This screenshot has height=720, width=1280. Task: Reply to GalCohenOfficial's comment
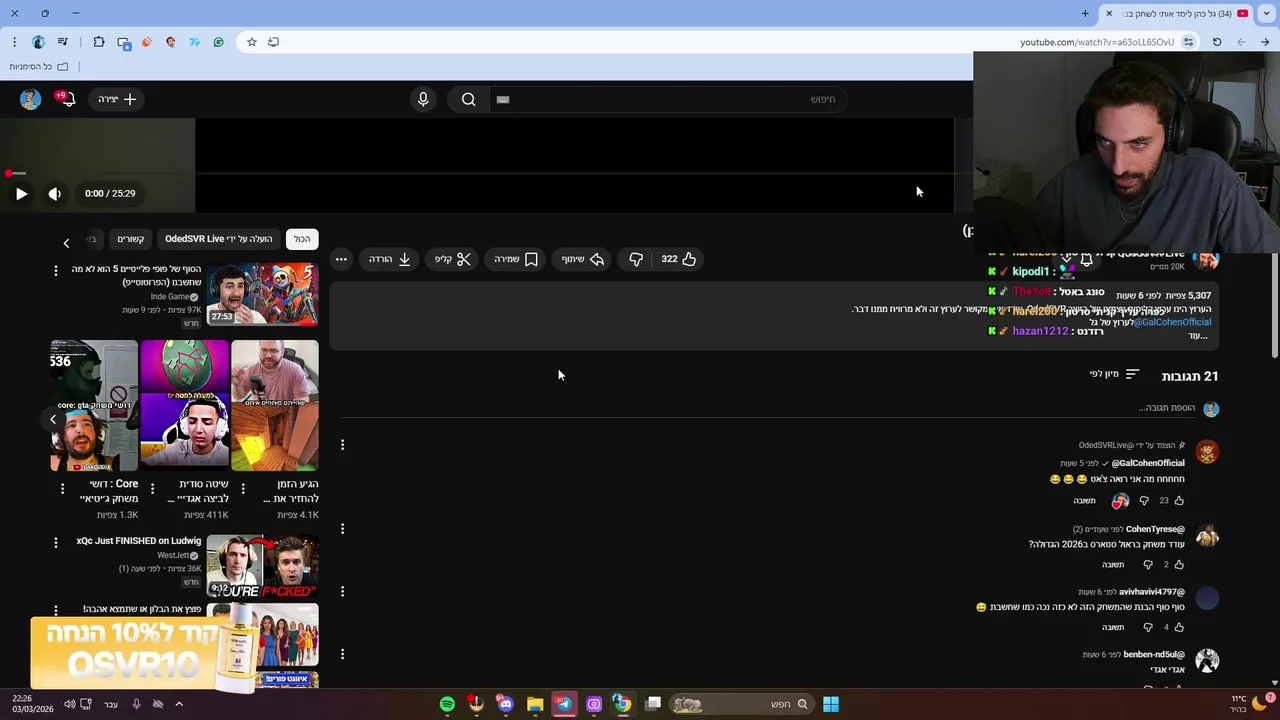point(1084,501)
